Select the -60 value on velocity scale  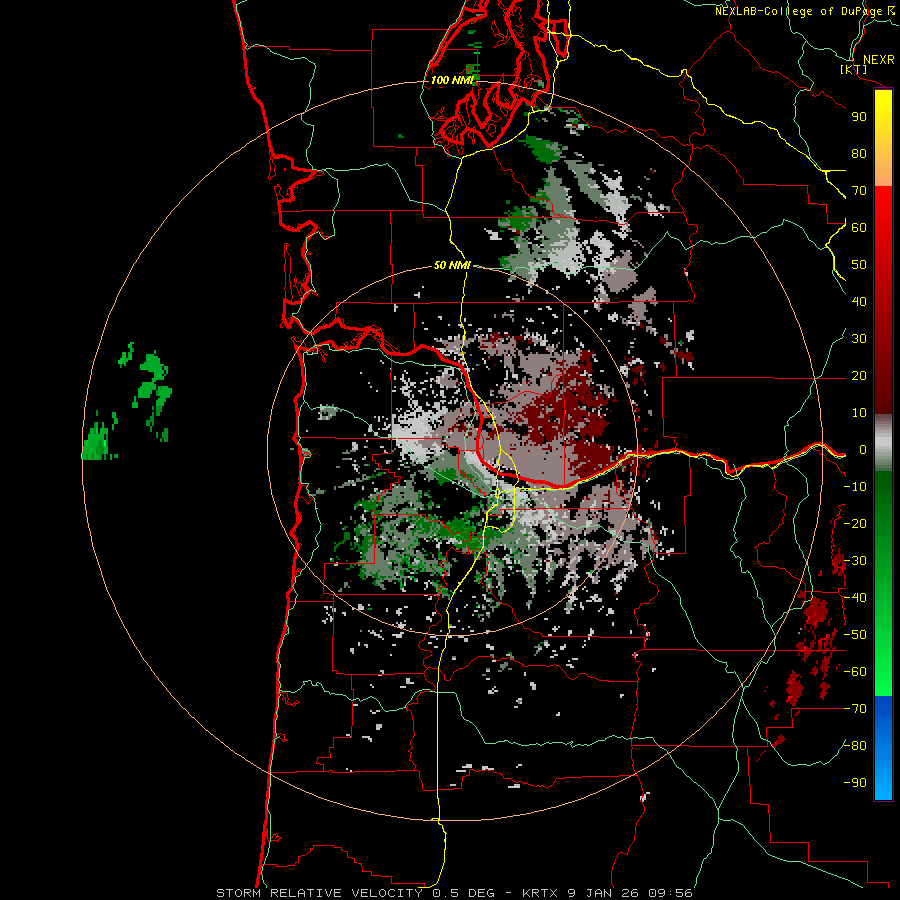coord(855,672)
